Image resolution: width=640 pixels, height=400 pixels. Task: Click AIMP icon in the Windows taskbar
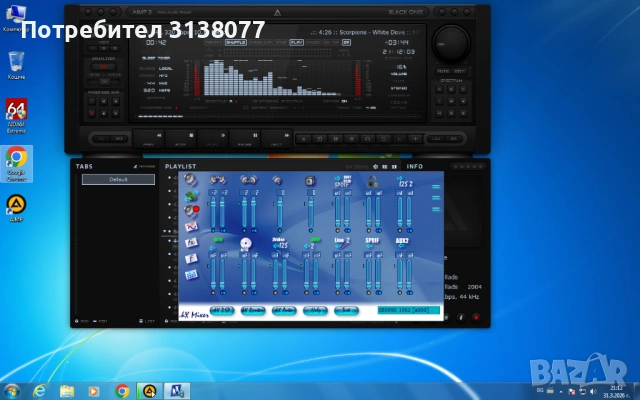click(148, 391)
